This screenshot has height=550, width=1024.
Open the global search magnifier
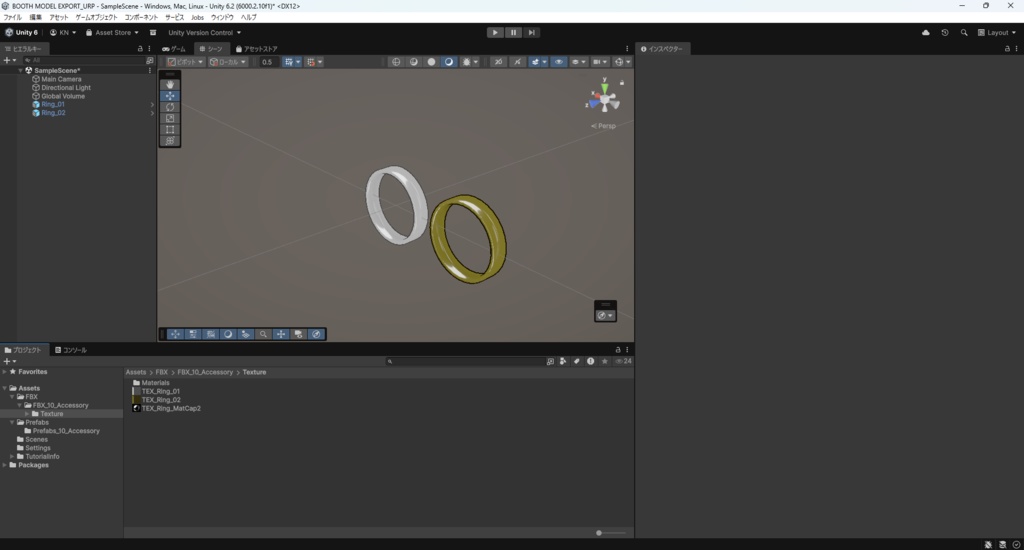tap(964, 33)
